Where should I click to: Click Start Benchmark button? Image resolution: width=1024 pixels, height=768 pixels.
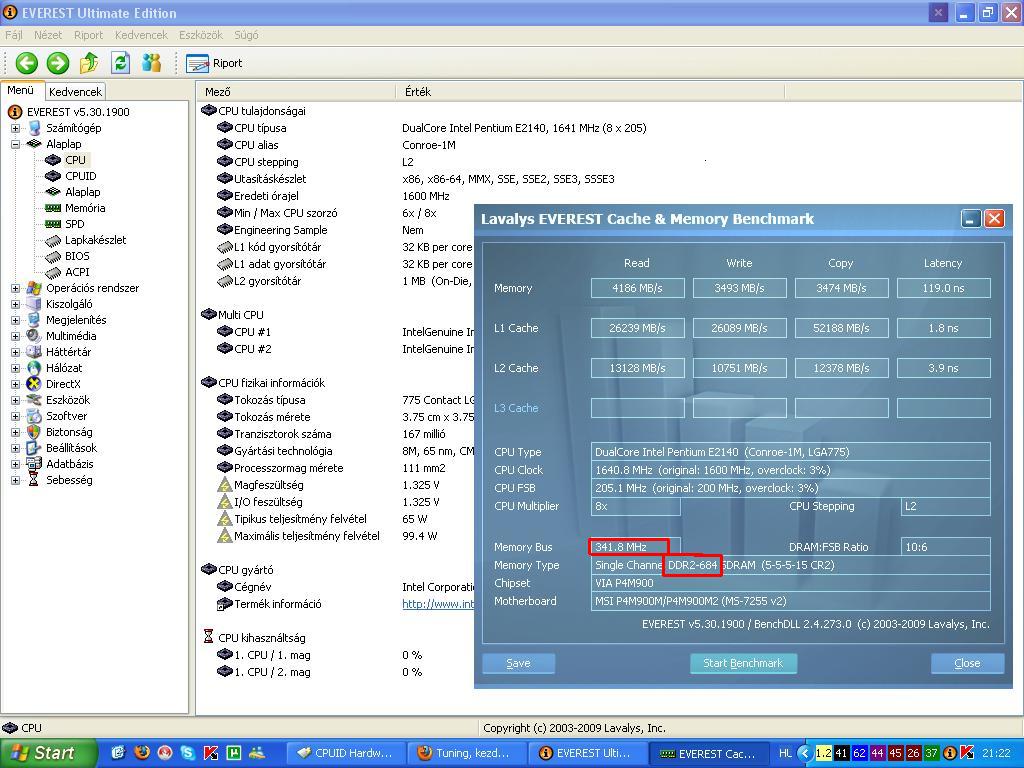pyautogui.click(x=743, y=664)
